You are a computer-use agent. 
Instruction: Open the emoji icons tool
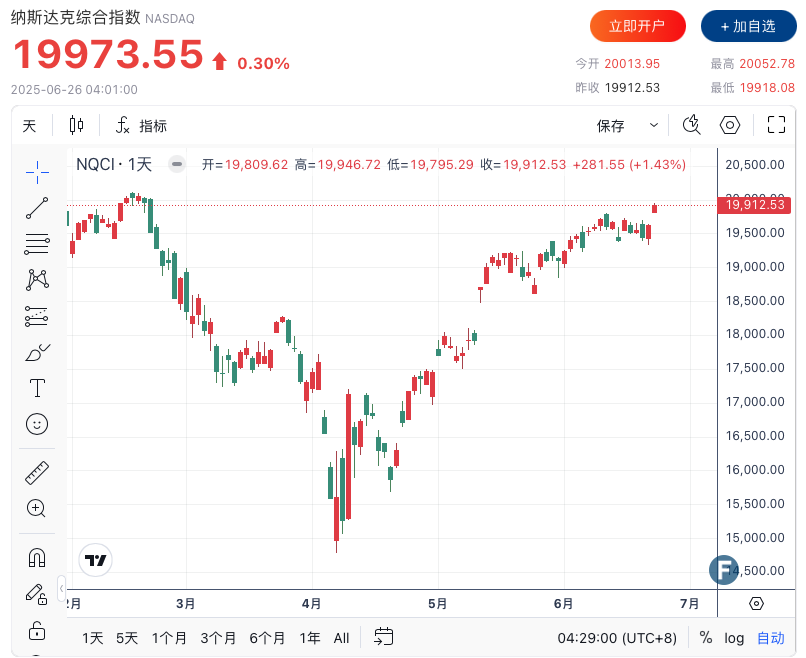click(x=37, y=424)
